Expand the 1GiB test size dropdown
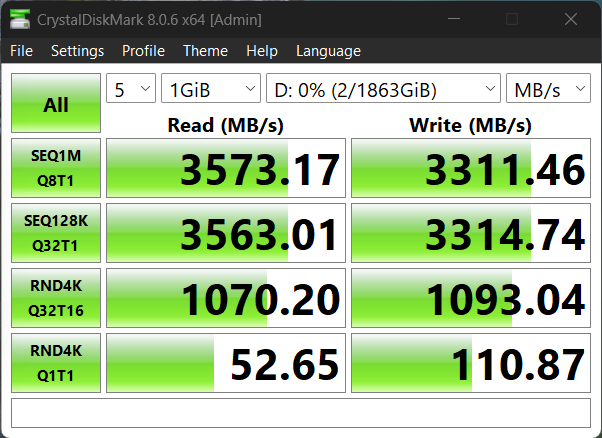This screenshot has width=602, height=438. (210, 90)
